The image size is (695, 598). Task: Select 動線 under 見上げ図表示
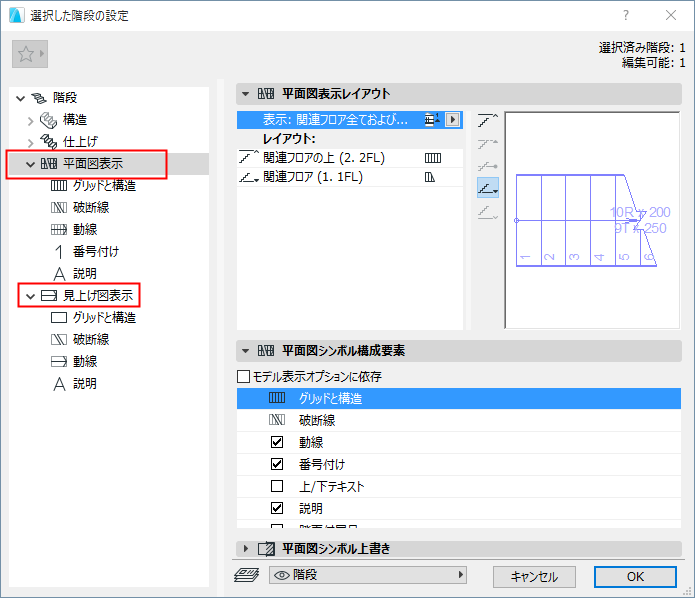pos(85,361)
